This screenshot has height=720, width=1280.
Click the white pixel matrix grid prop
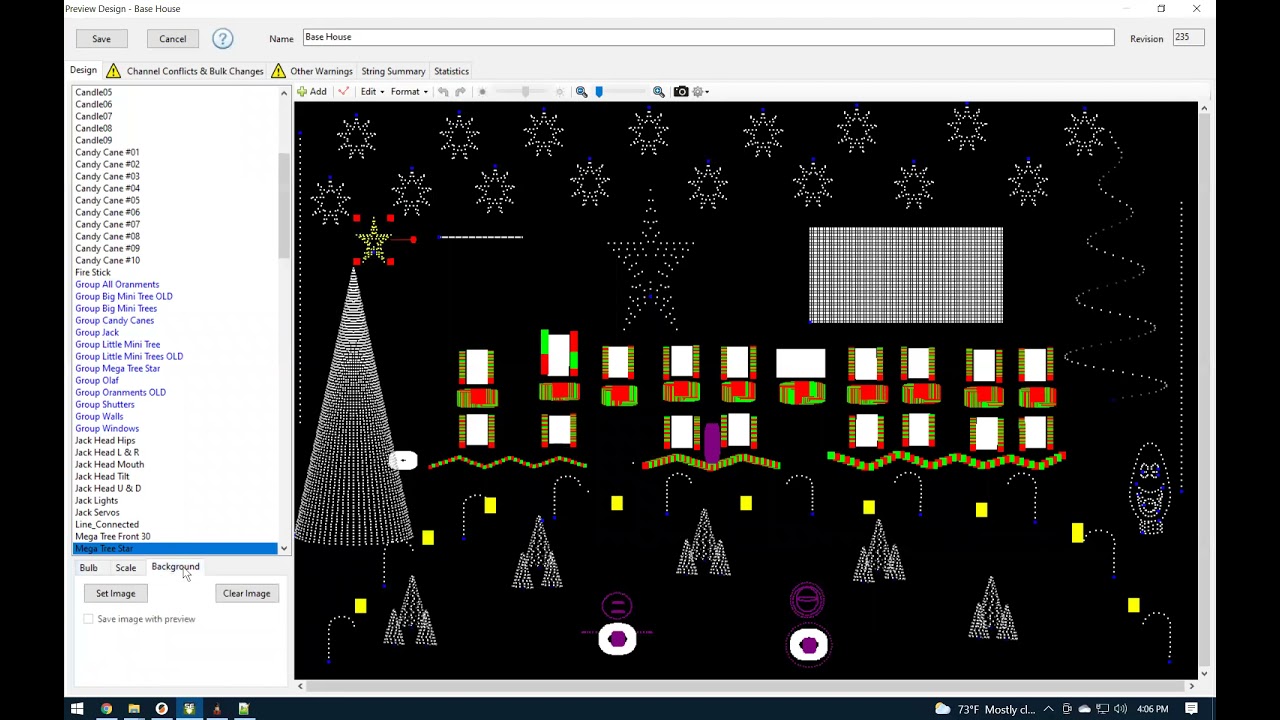[x=906, y=275]
